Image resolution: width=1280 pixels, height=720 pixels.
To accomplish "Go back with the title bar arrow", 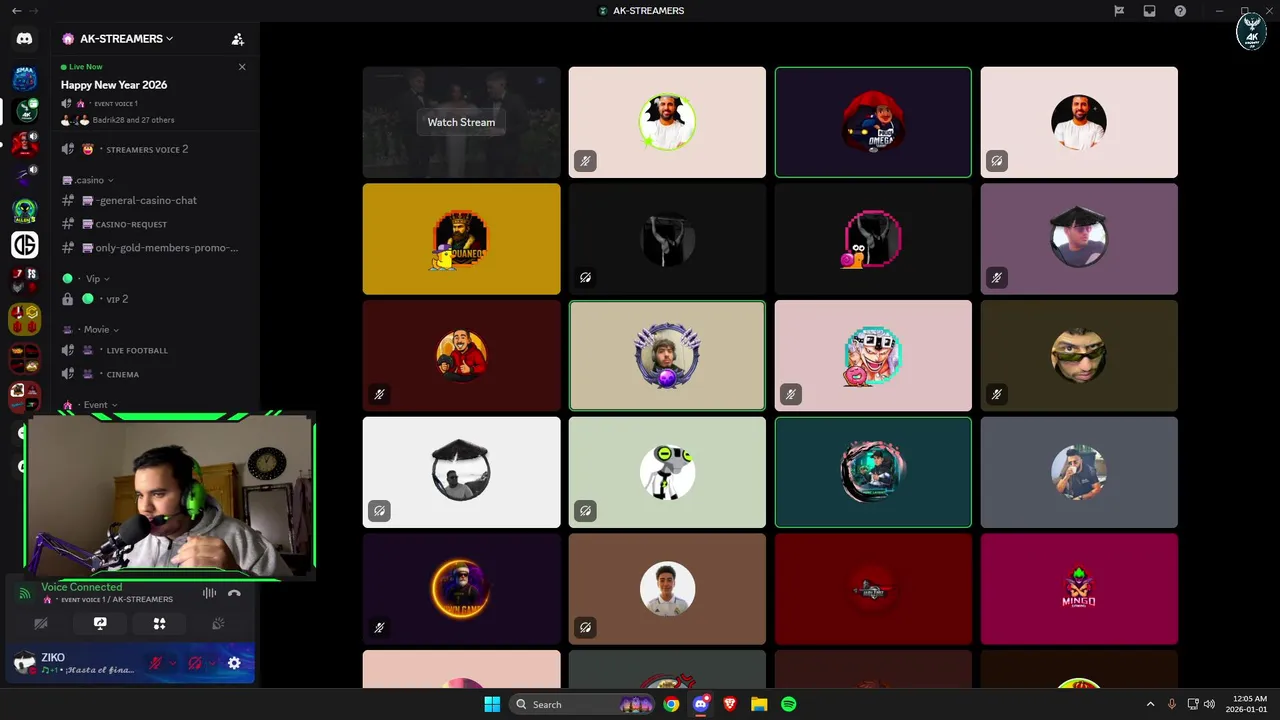I will tap(16, 11).
